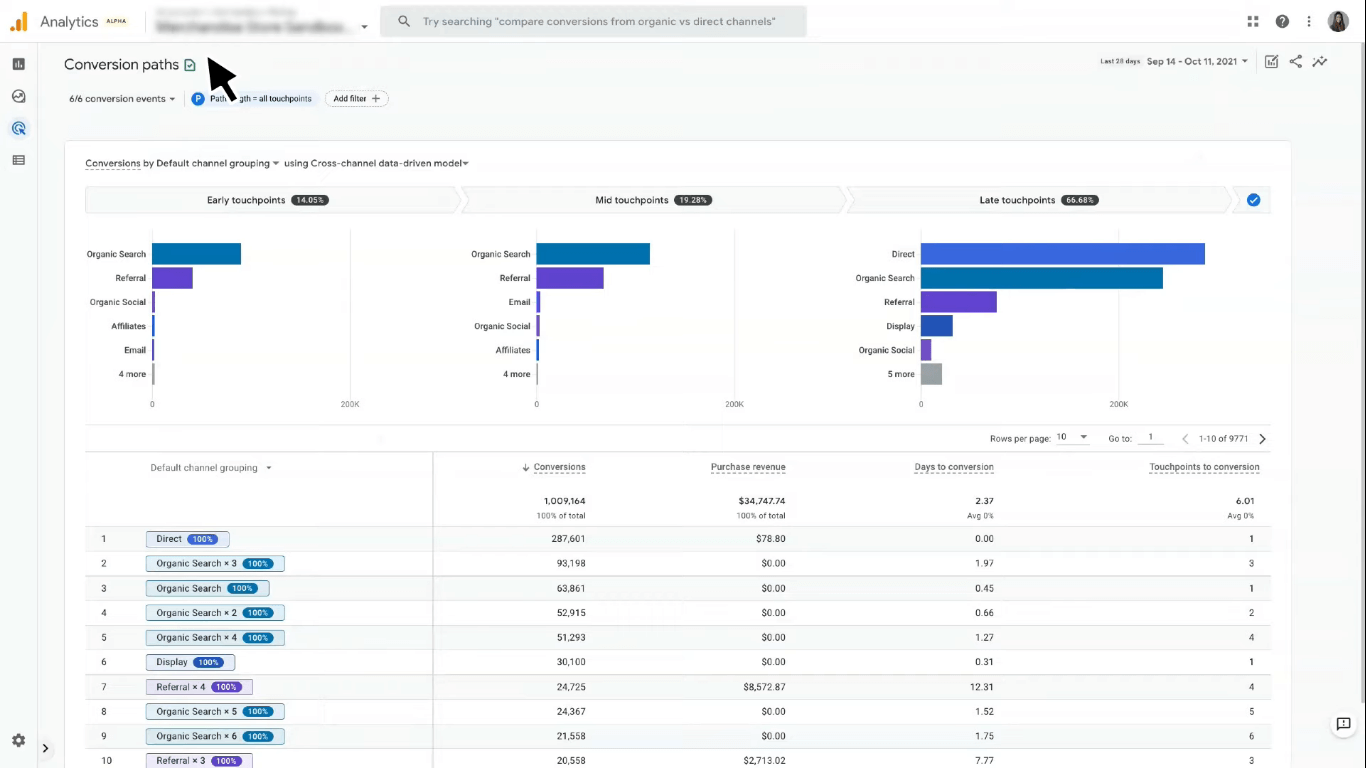Expand the Default channel grouping dropdown
This screenshot has width=1366, height=768.
tap(210, 467)
